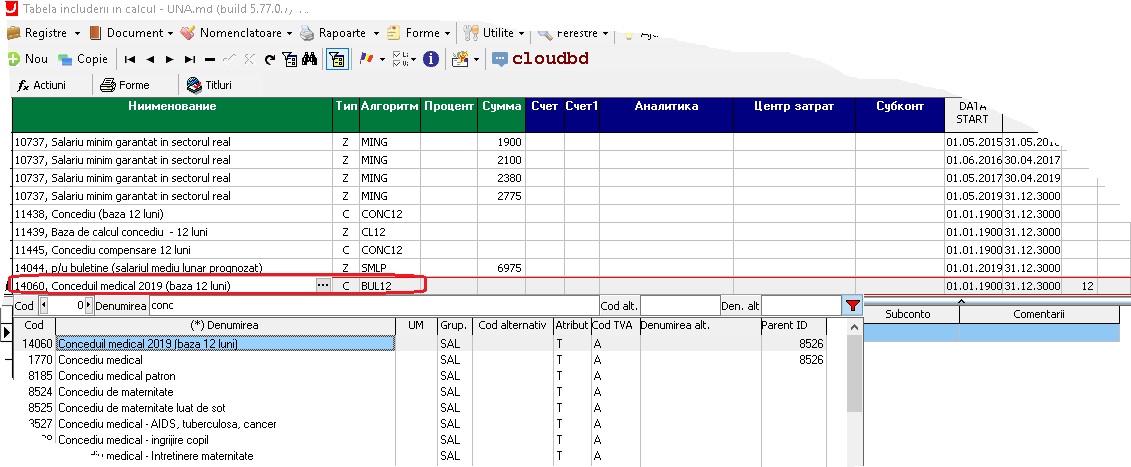1131x467 pixels.
Task: Select Concediu medical - ingrijire copil
Action: pos(225,440)
